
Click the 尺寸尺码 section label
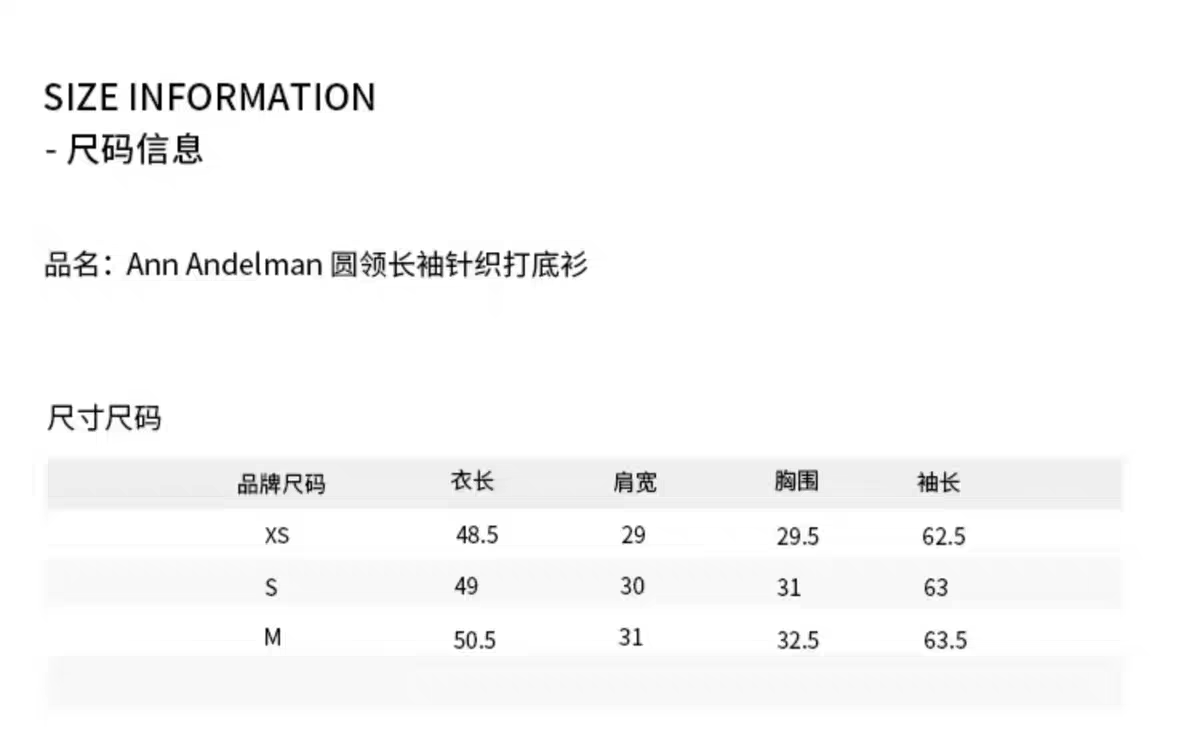click(104, 418)
